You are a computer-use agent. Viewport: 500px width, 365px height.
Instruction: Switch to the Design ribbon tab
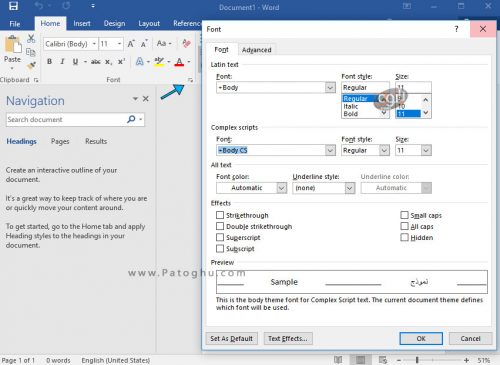pos(114,23)
